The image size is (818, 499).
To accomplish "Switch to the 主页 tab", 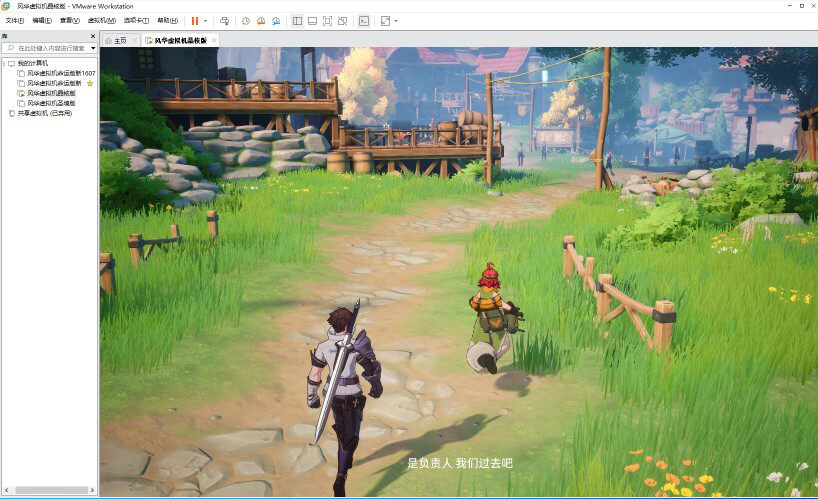I will pos(120,40).
